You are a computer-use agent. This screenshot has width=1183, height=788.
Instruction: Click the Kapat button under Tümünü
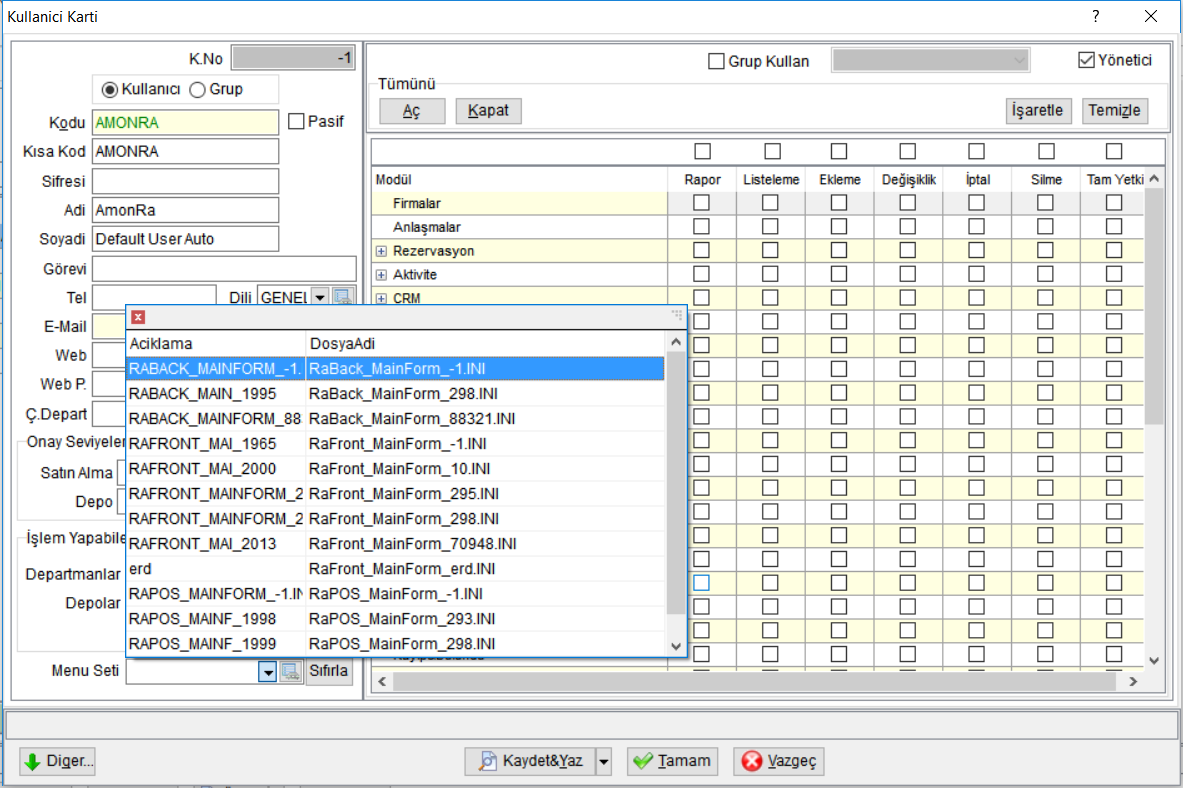(488, 111)
